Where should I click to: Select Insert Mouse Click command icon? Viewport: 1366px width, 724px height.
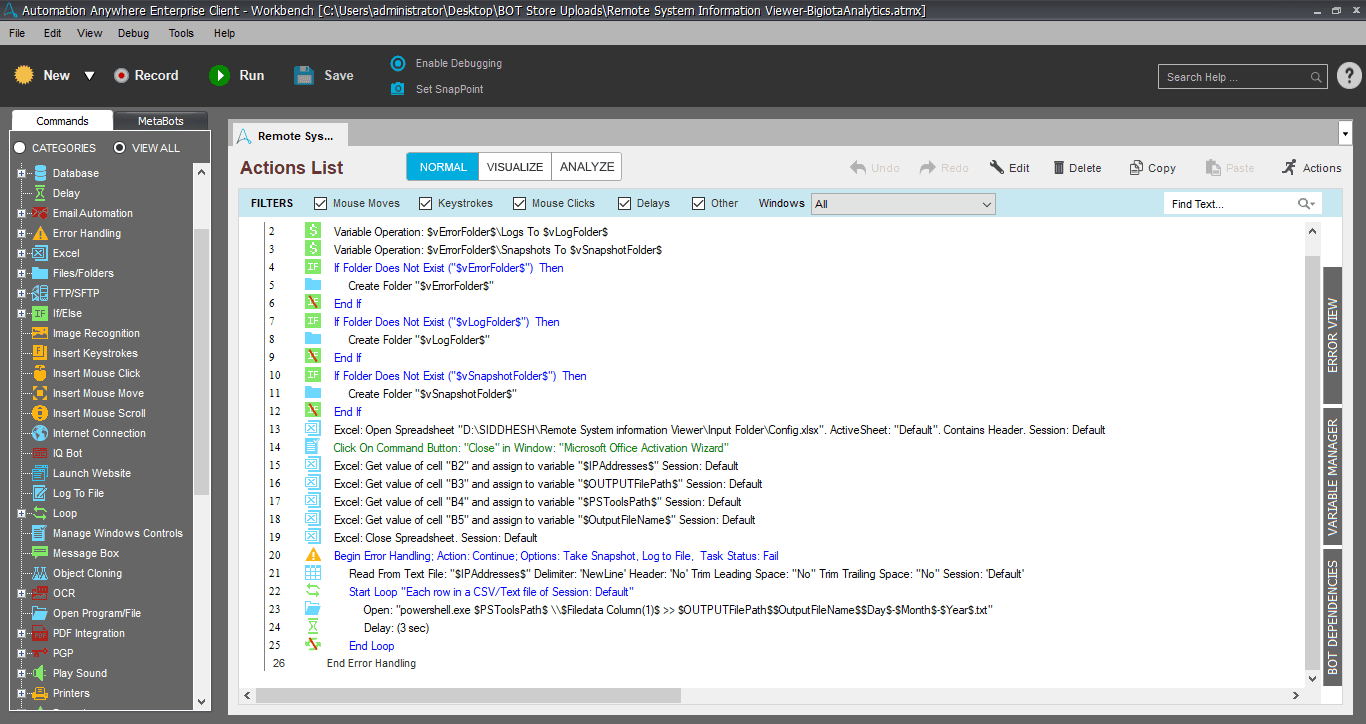(x=40, y=373)
